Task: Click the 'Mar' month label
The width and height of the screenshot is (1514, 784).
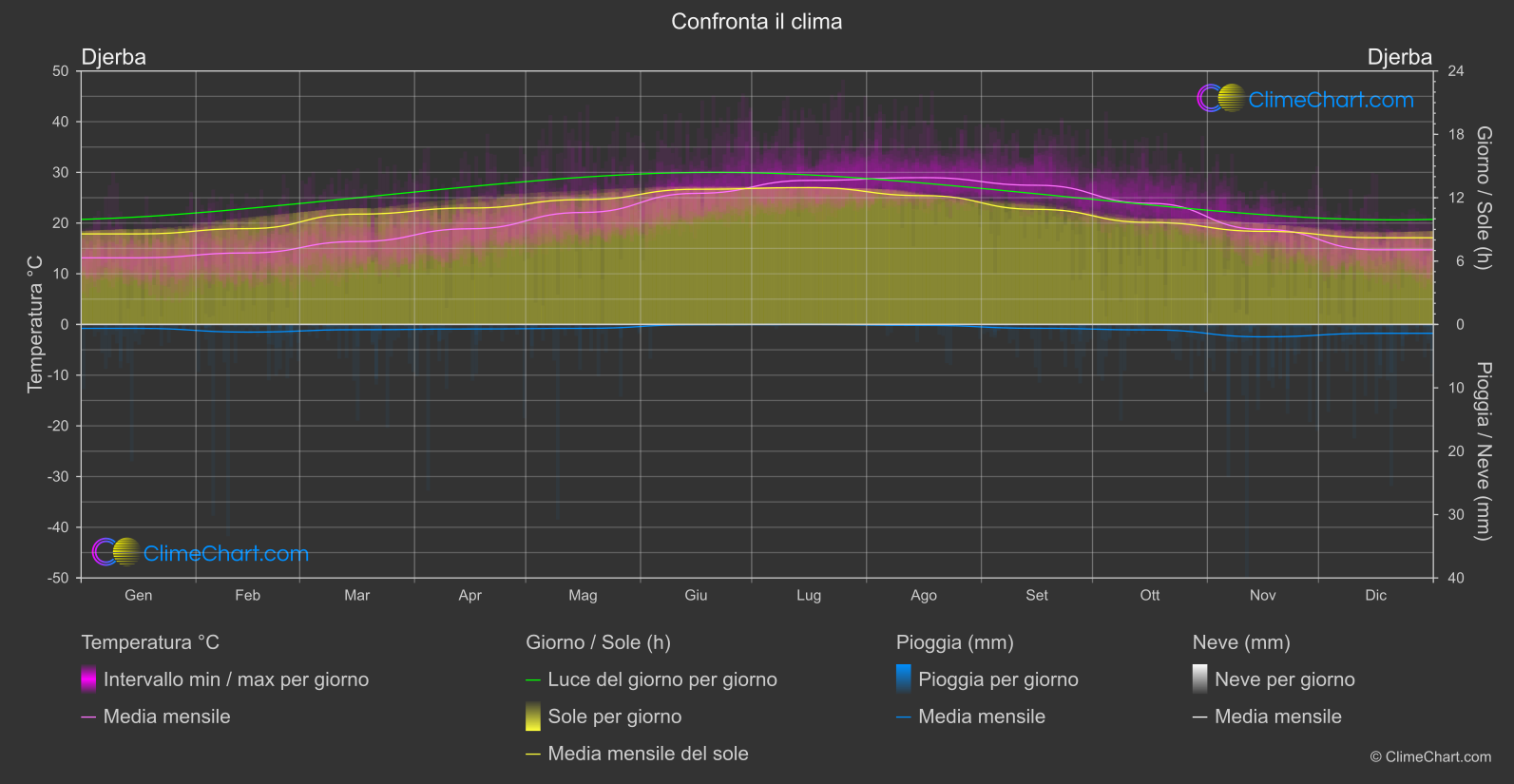Action: (x=356, y=595)
